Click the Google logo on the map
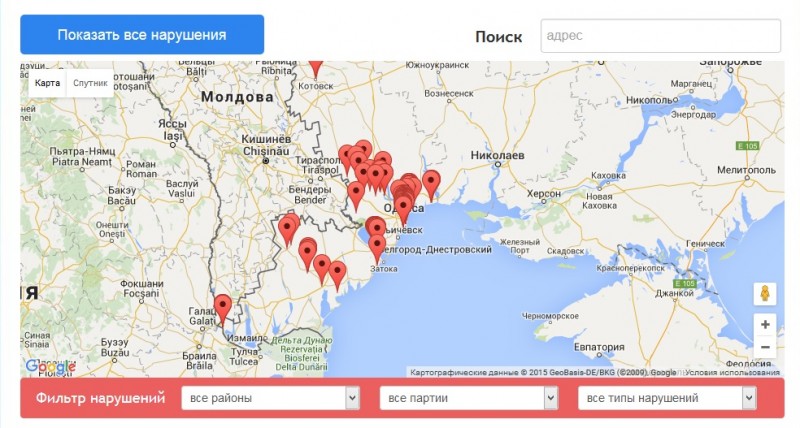The image size is (800, 428). click(50, 367)
